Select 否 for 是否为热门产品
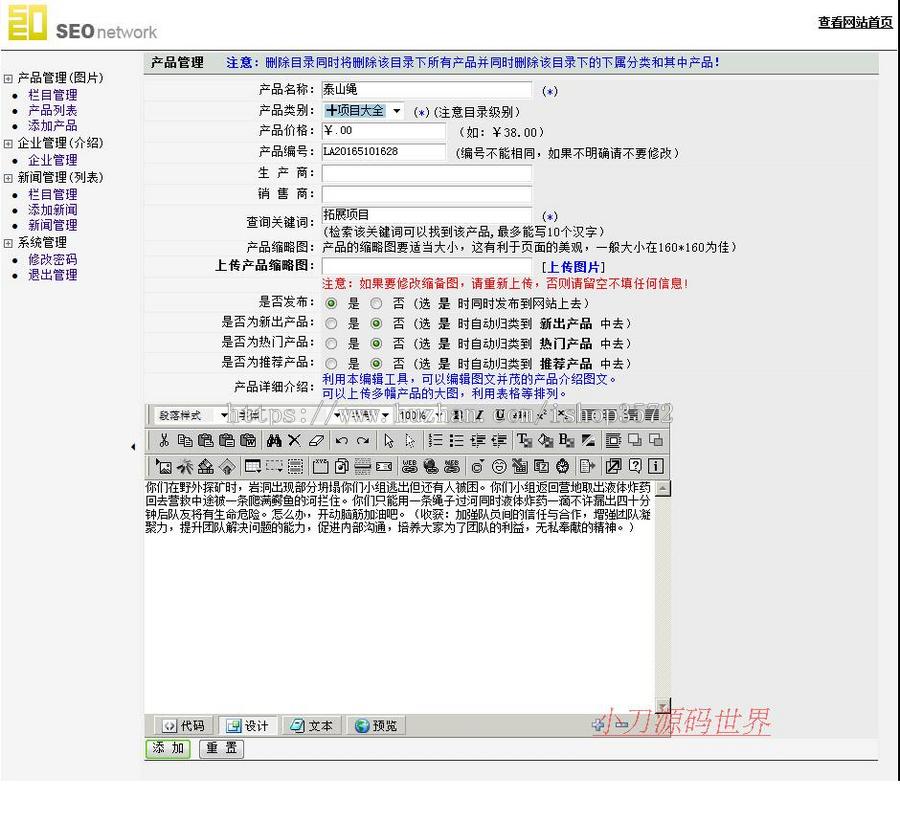This screenshot has height=822, width=900. click(376, 343)
